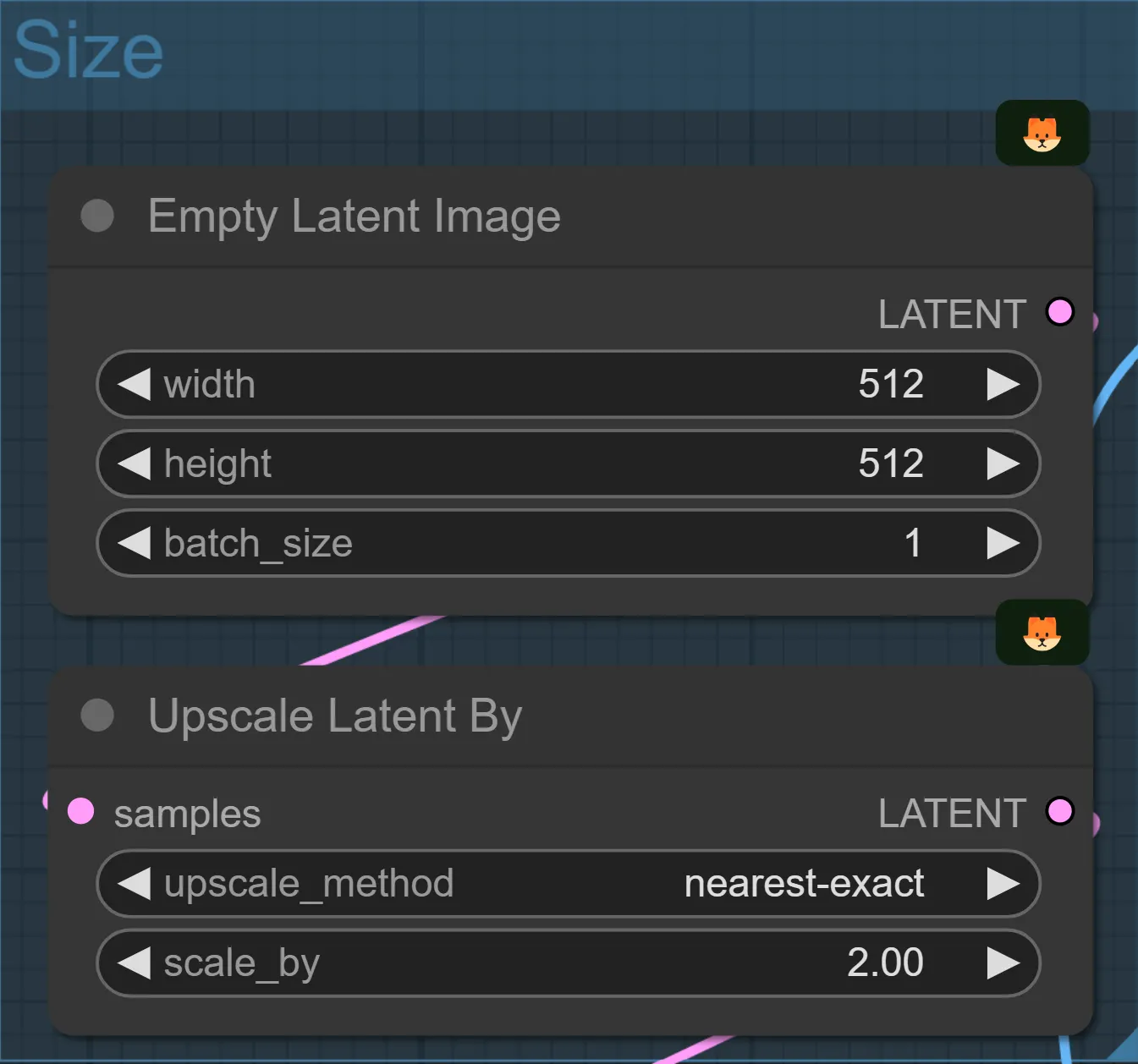Collapse the Upscale Latent By node
Screen dimensions: 1138x1064
coord(97,716)
